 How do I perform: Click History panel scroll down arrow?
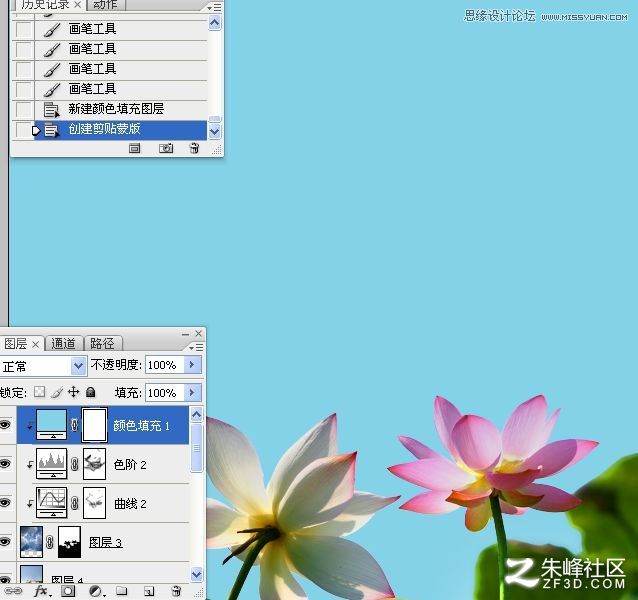(214, 132)
